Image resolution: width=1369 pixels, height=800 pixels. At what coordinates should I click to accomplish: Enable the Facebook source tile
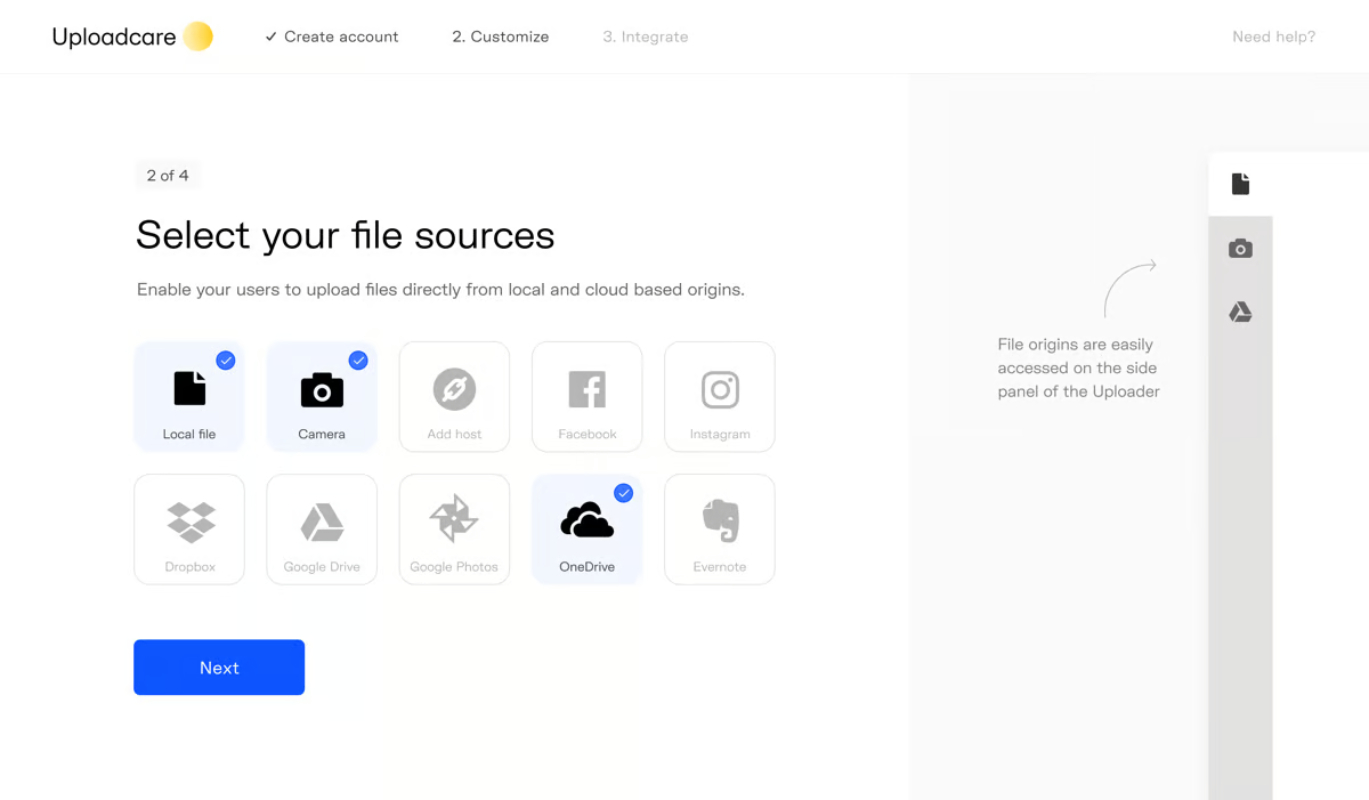(x=587, y=397)
